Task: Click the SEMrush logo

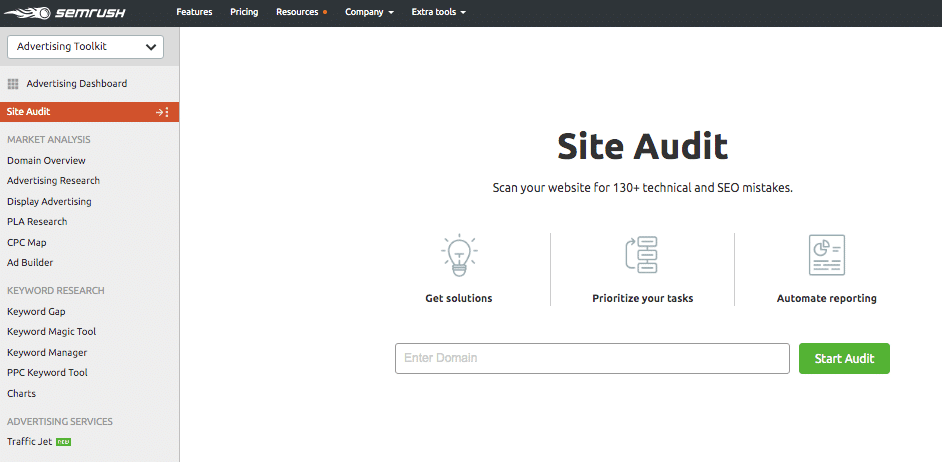Action: tap(65, 12)
